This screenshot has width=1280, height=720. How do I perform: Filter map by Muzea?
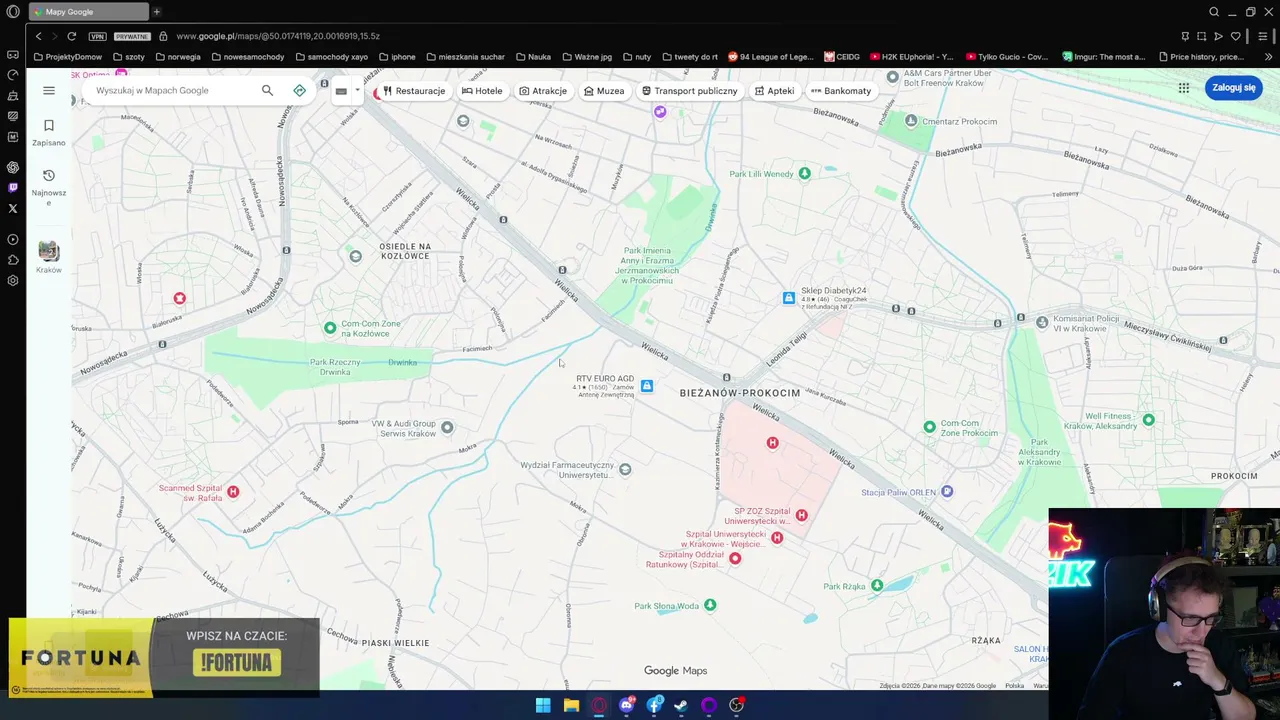click(604, 91)
